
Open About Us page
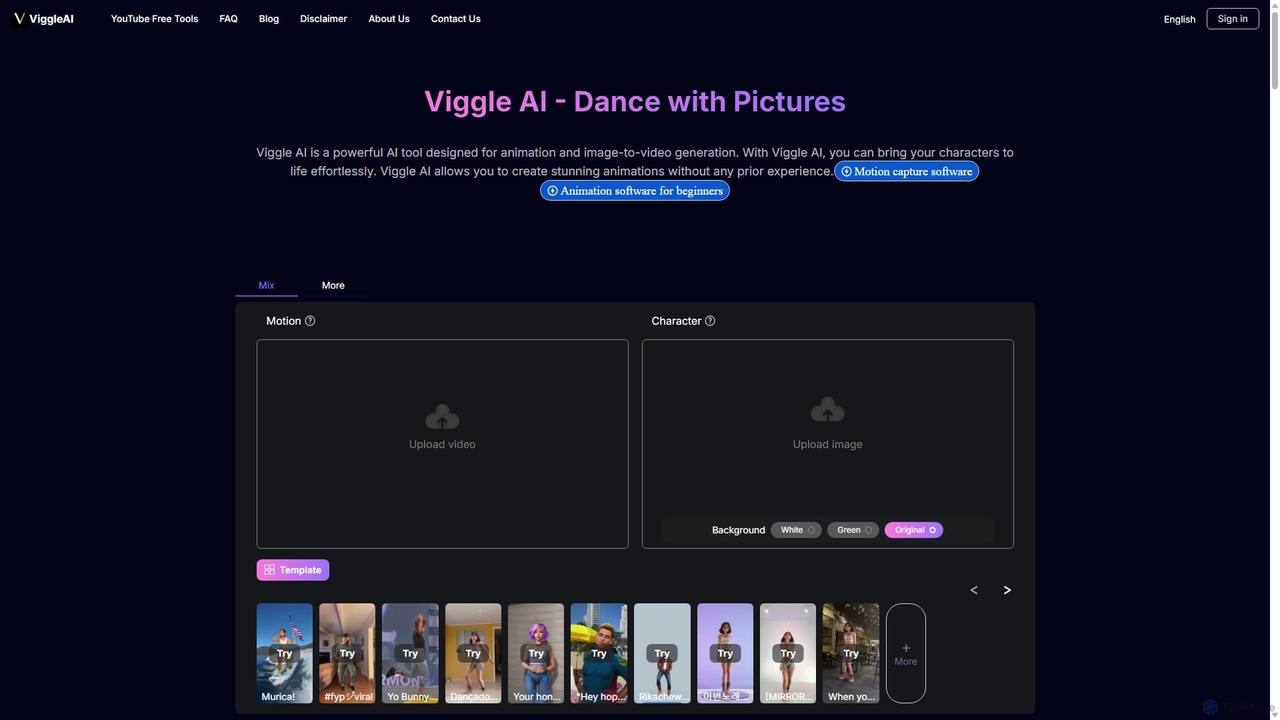click(389, 19)
